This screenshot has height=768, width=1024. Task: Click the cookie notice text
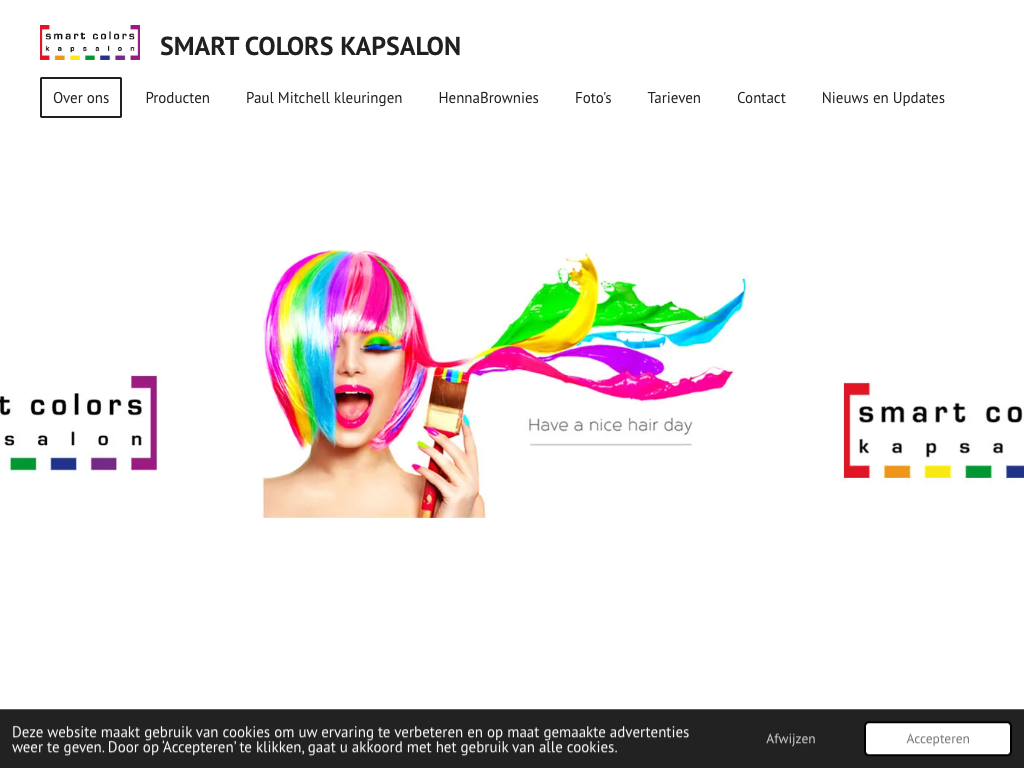click(x=351, y=739)
